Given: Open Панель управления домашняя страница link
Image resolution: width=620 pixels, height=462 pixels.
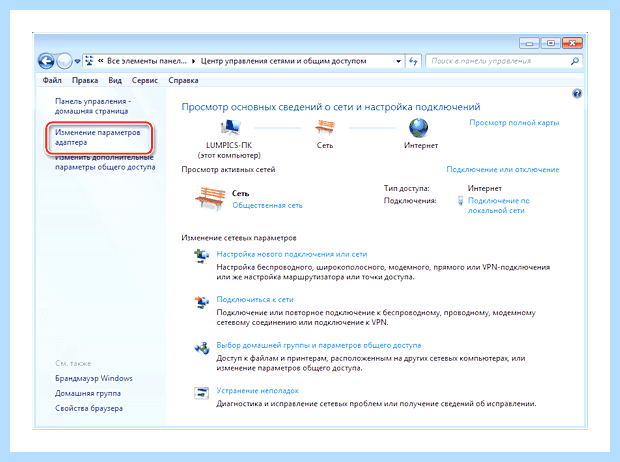Looking at the screenshot, I should coord(93,106).
